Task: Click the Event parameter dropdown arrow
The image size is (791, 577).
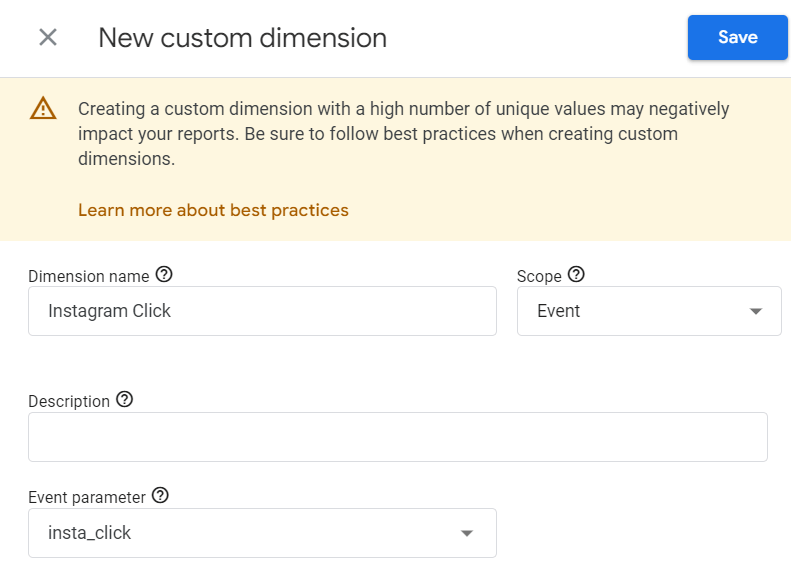Action: tap(466, 534)
